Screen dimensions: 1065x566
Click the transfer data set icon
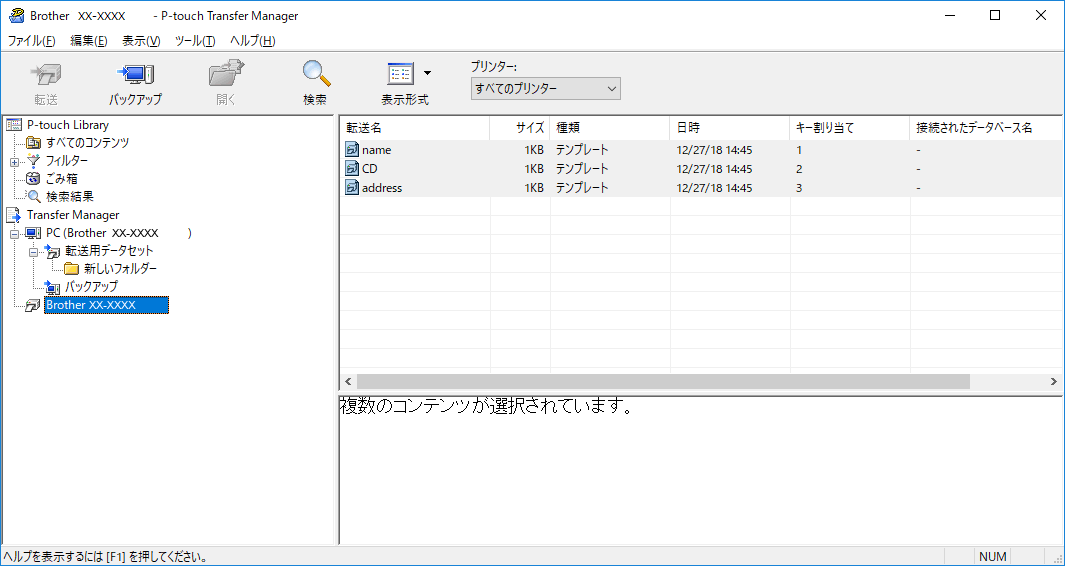tap(52, 251)
